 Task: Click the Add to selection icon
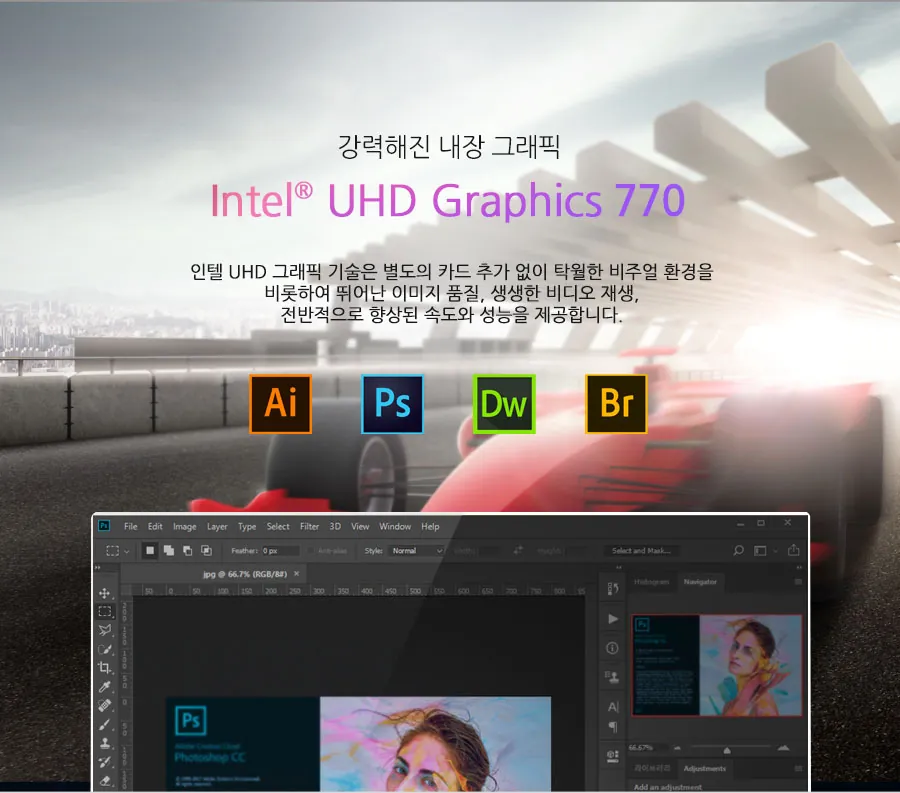tap(169, 550)
